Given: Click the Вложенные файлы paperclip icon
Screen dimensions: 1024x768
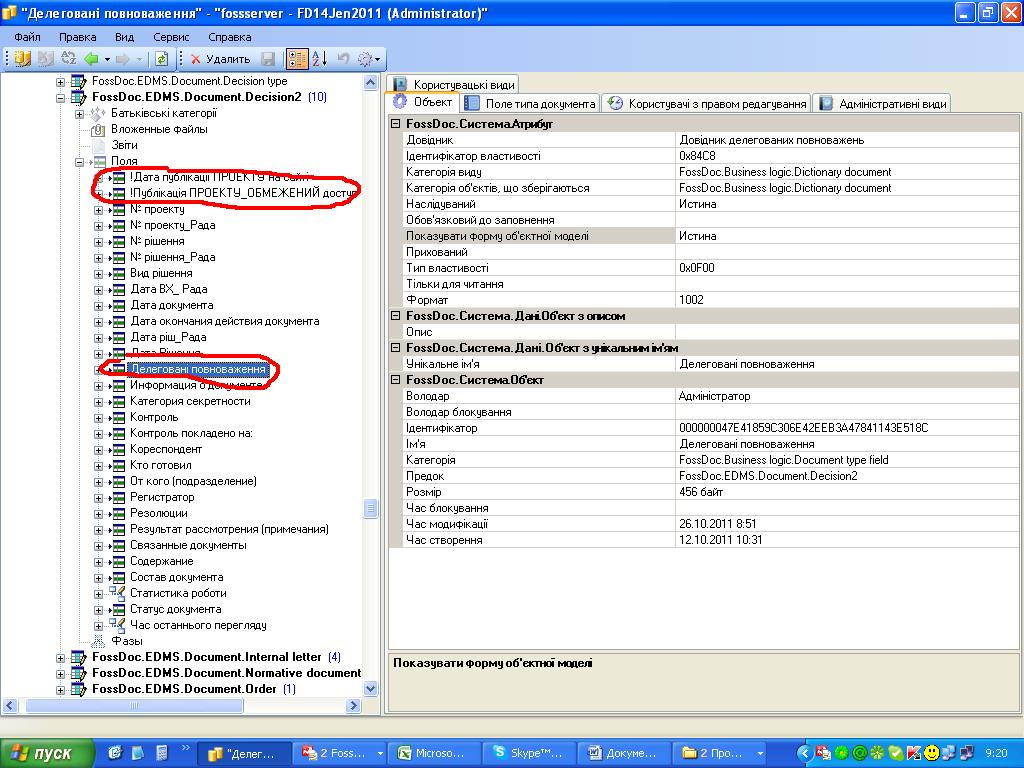Looking at the screenshot, I should [x=99, y=129].
